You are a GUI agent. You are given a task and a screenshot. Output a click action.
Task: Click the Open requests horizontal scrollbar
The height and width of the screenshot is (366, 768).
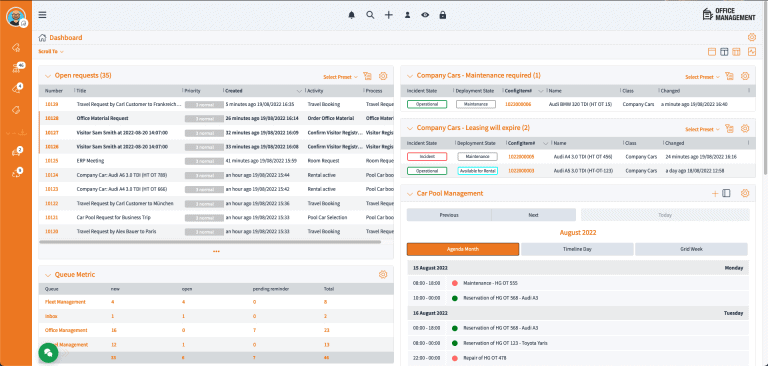[x=210, y=242]
